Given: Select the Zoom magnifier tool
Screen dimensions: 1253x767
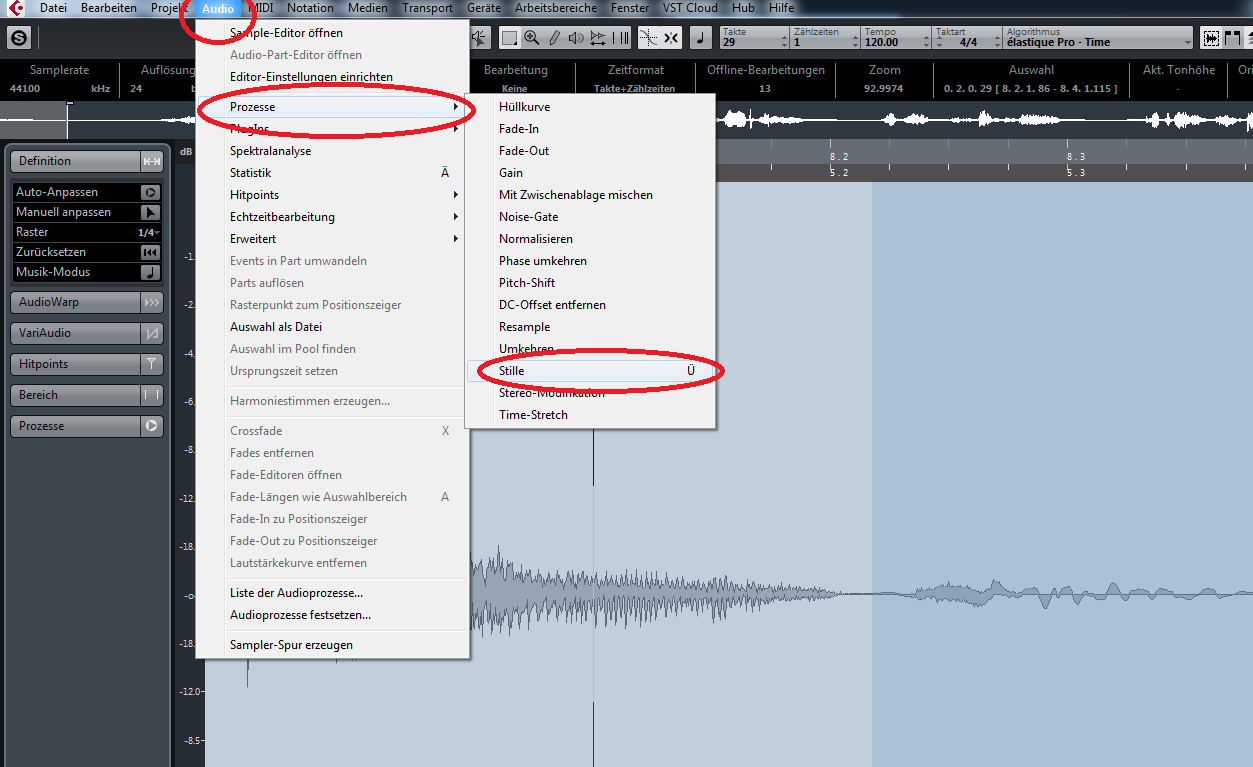Looking at the screenshot, I should click(532, 38).
